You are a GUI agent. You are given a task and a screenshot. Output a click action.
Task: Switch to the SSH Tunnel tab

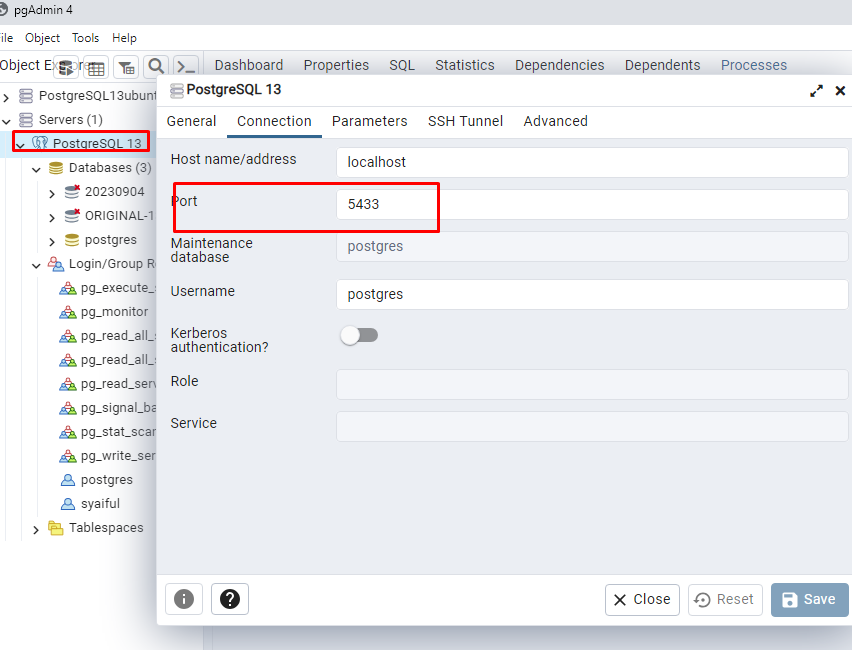(x=465, y=121)
